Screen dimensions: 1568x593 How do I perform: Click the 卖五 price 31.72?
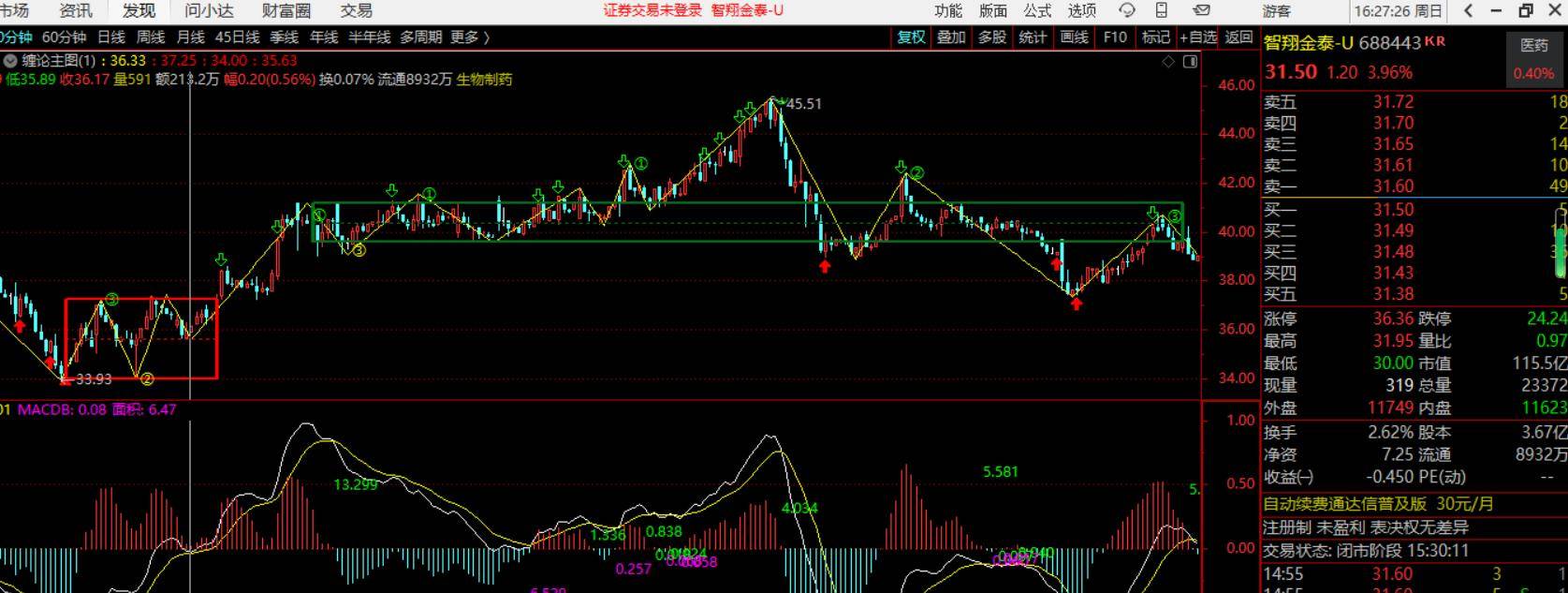(x=1393, y=102)
